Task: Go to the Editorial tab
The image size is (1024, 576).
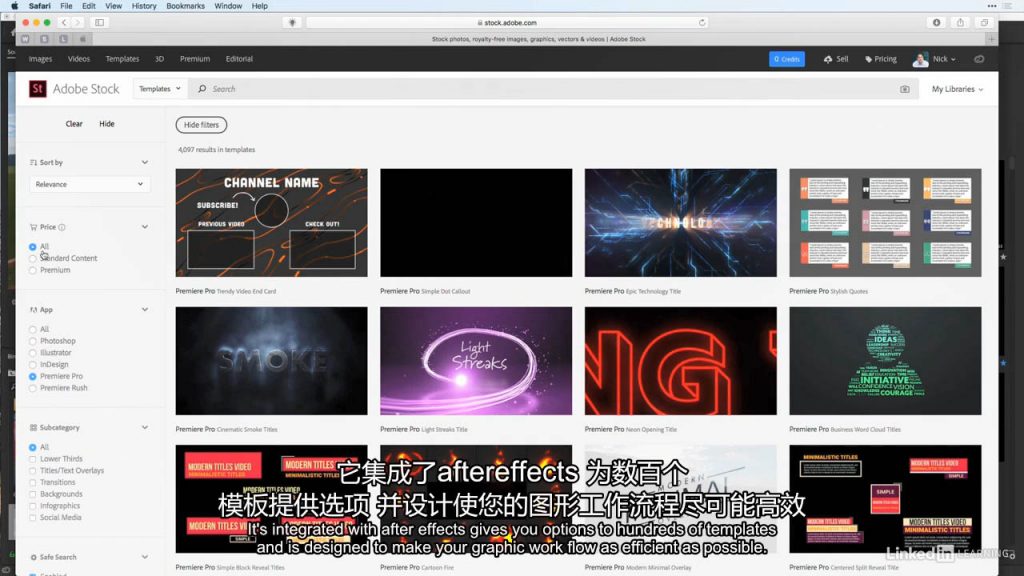Action: pos(239,59)
